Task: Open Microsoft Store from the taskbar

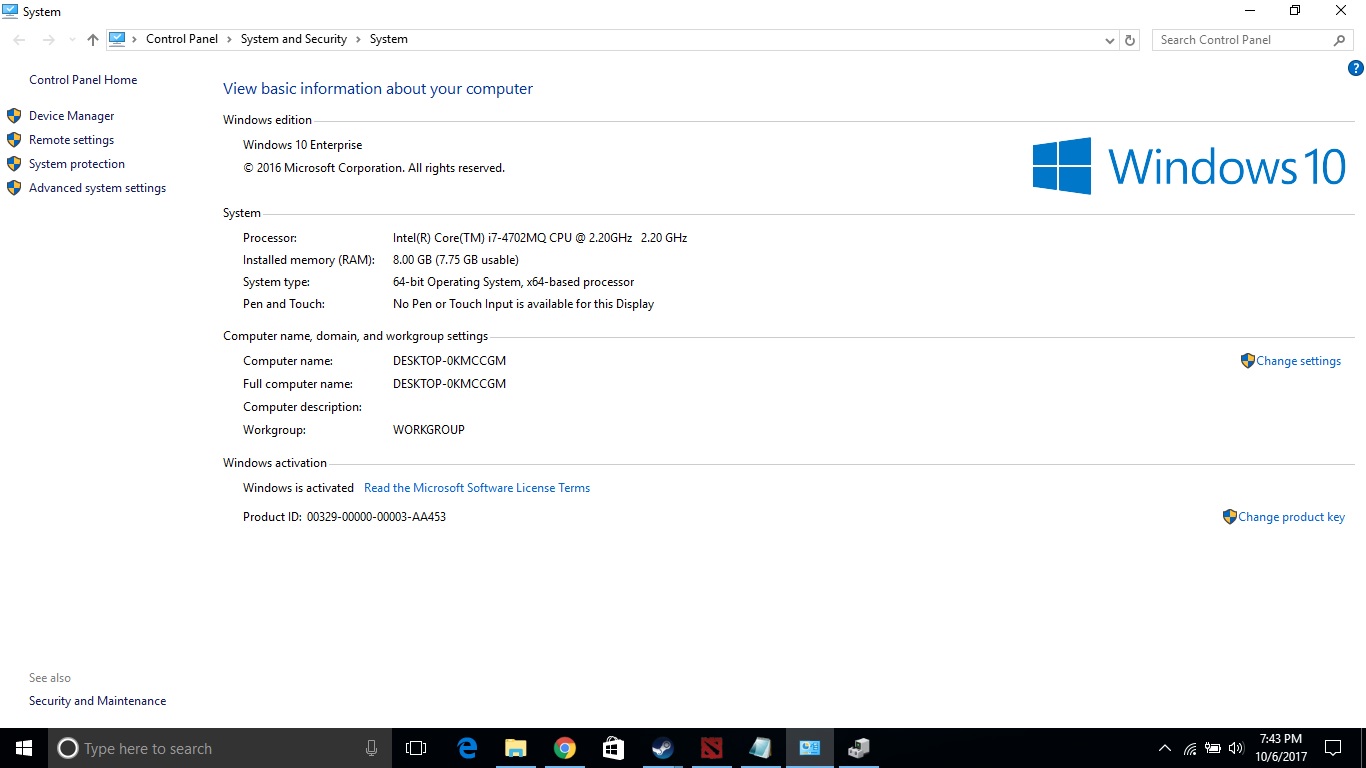Action: (614, 748)
